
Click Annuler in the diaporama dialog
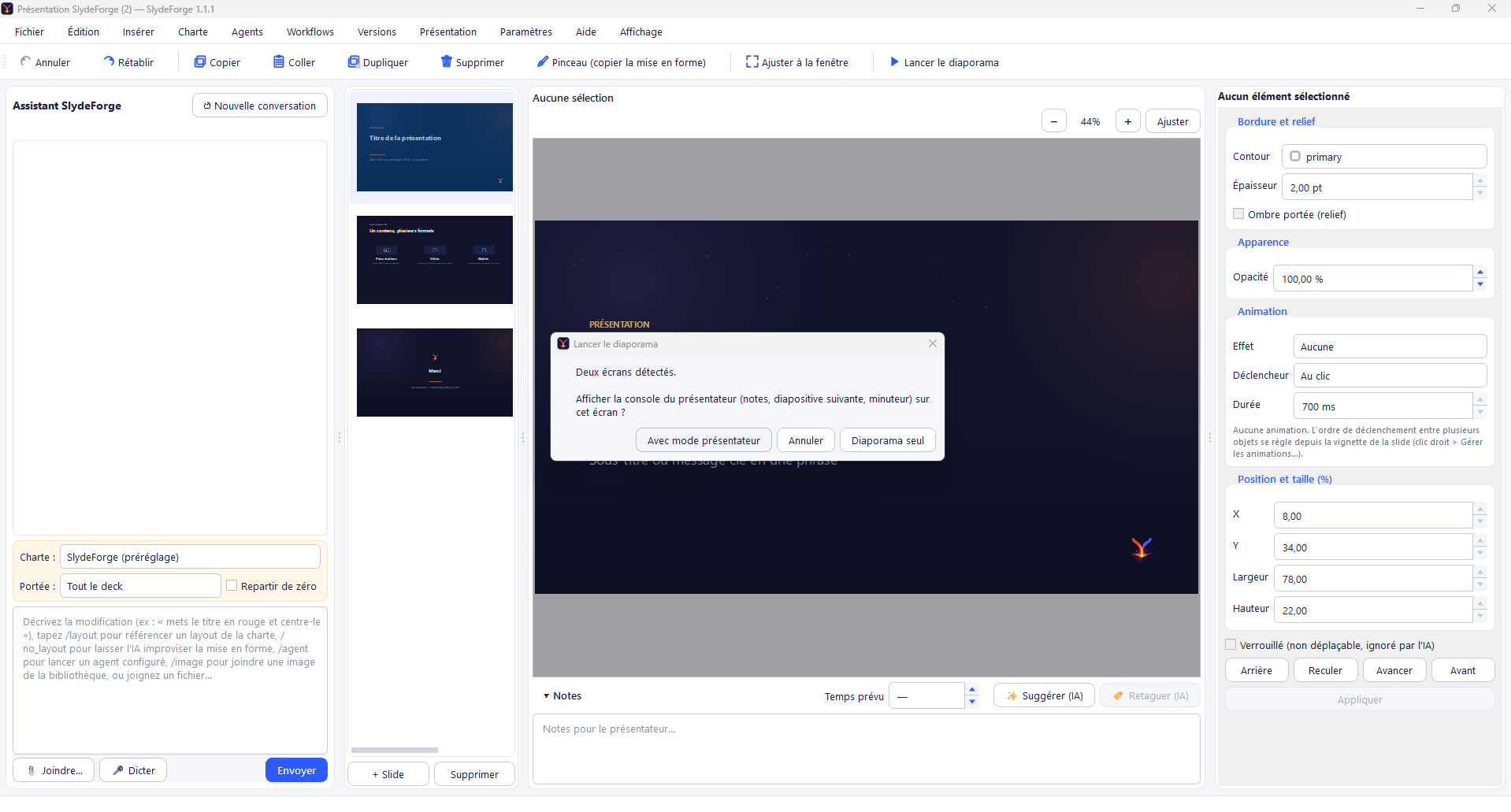[806, 440]
